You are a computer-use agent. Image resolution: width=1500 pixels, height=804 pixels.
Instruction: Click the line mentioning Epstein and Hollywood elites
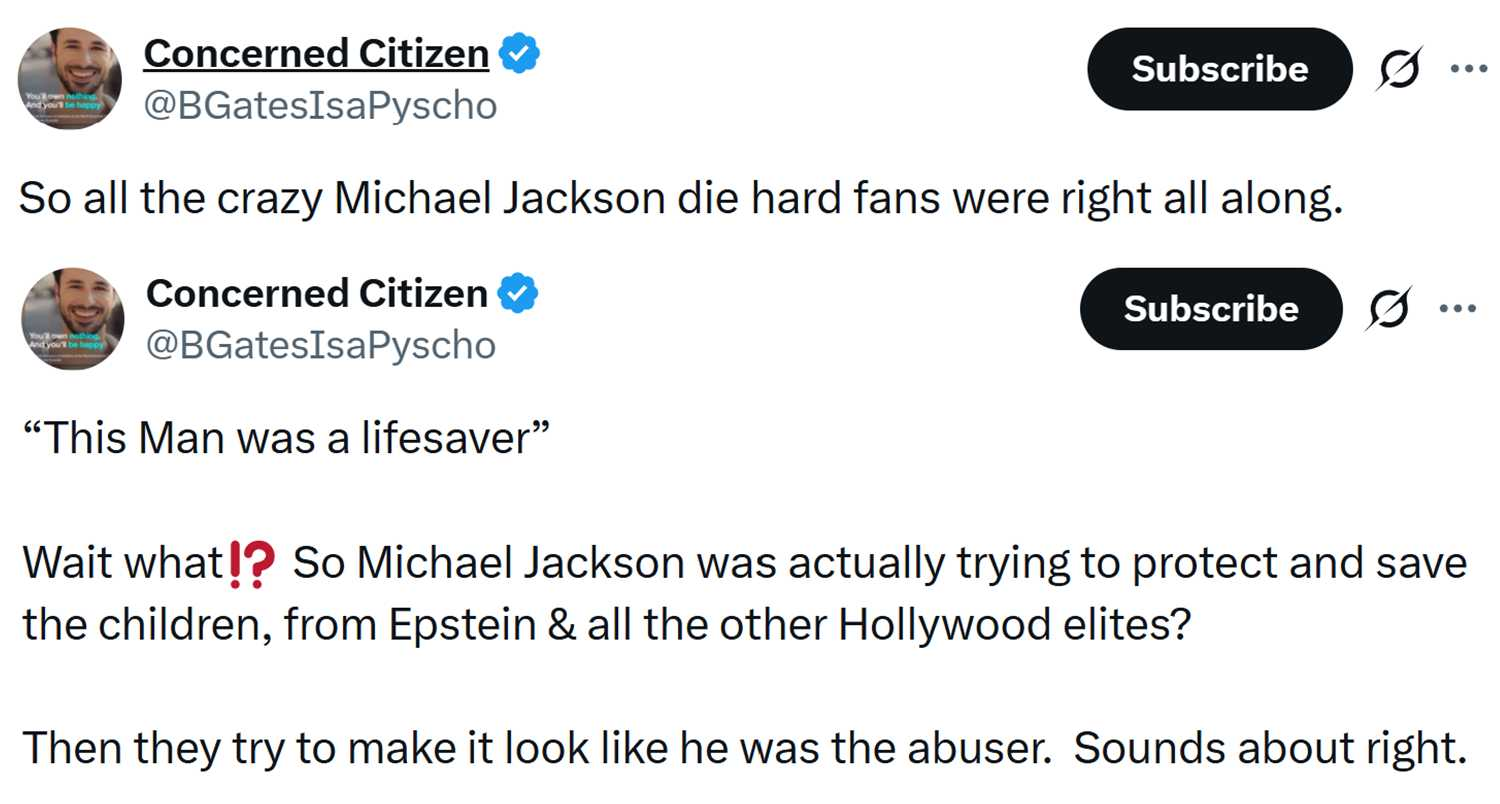pos(606,626)
